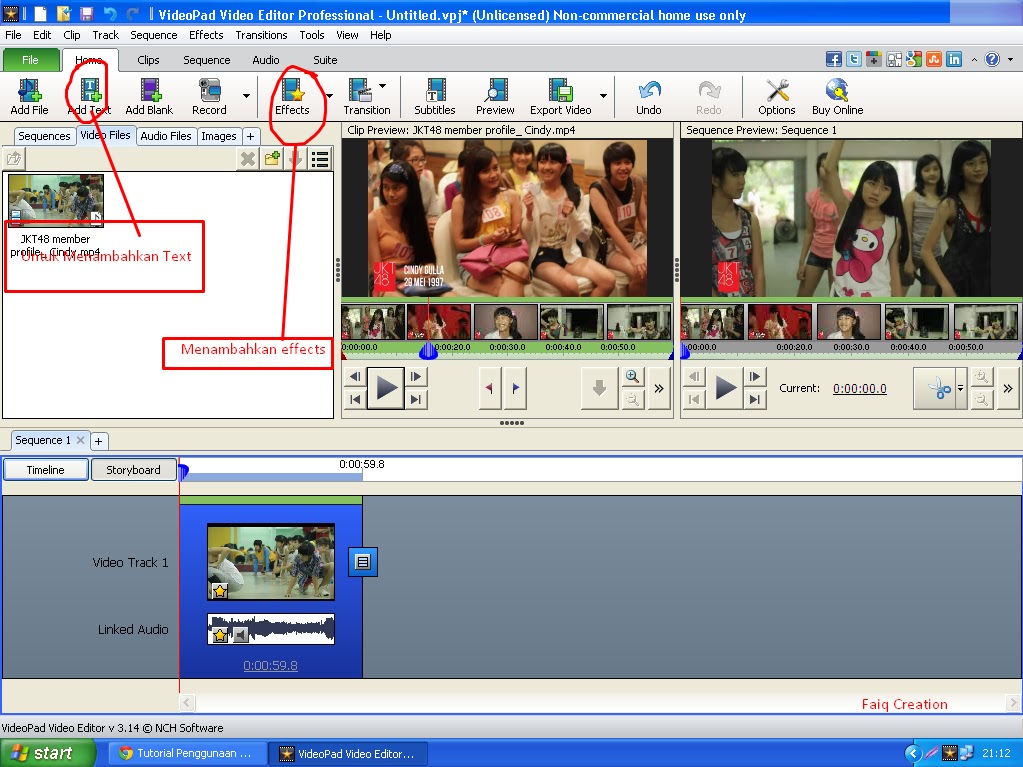
Task: Select the Images bin tab
Action: click(x=219, y=136)
